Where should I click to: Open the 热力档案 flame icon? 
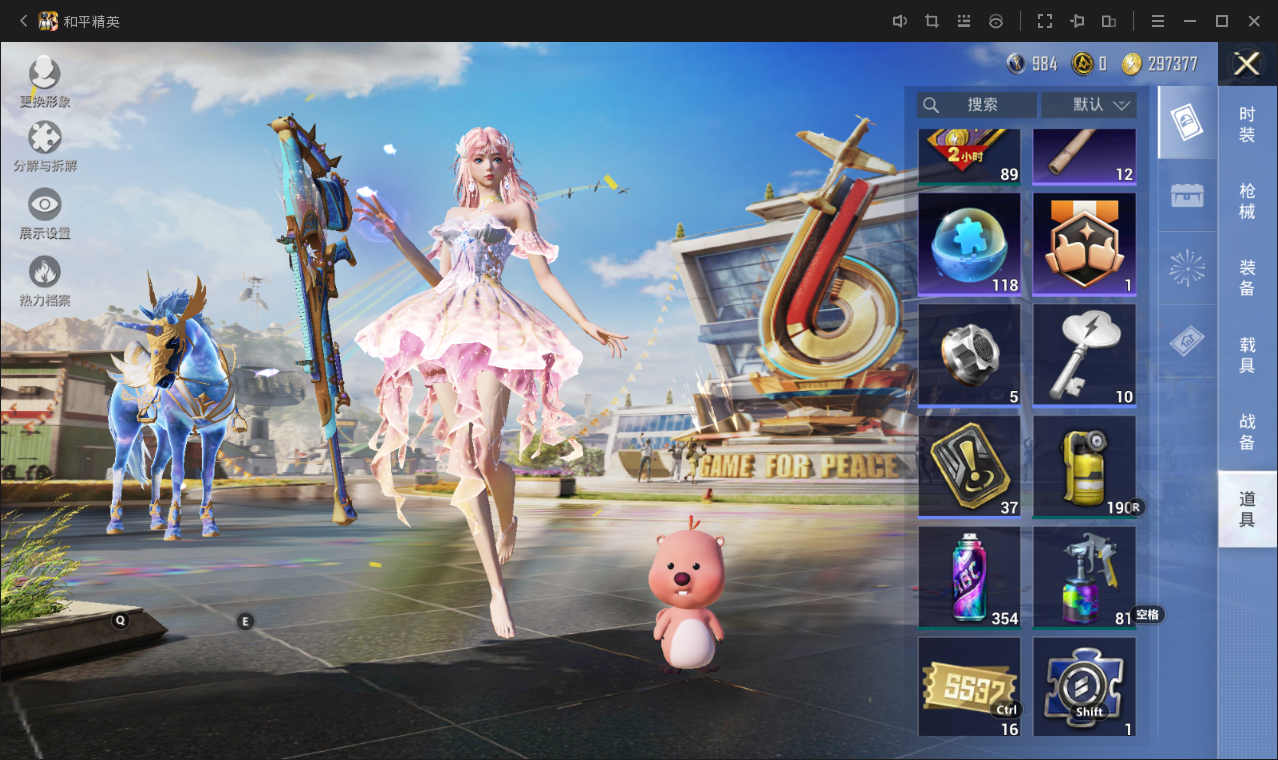[x=45, y=272]
